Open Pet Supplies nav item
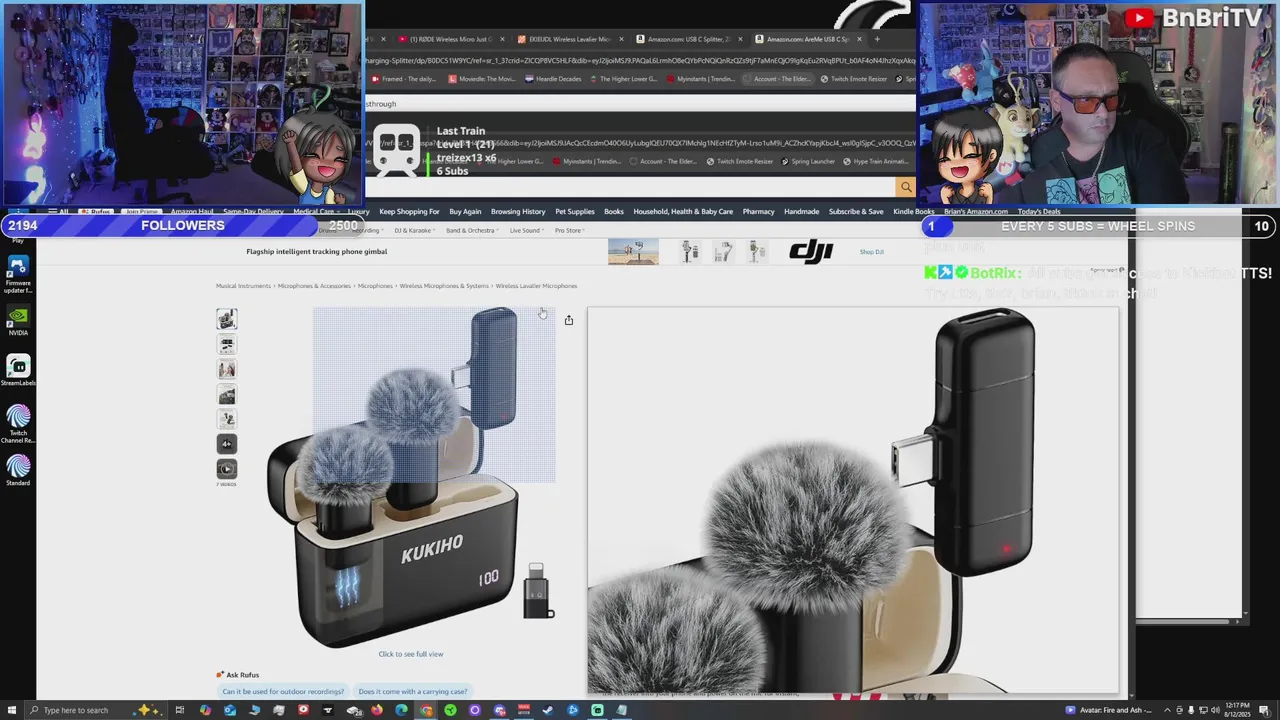This screenshot has height=720, width=1280. [x=575, y=212]
